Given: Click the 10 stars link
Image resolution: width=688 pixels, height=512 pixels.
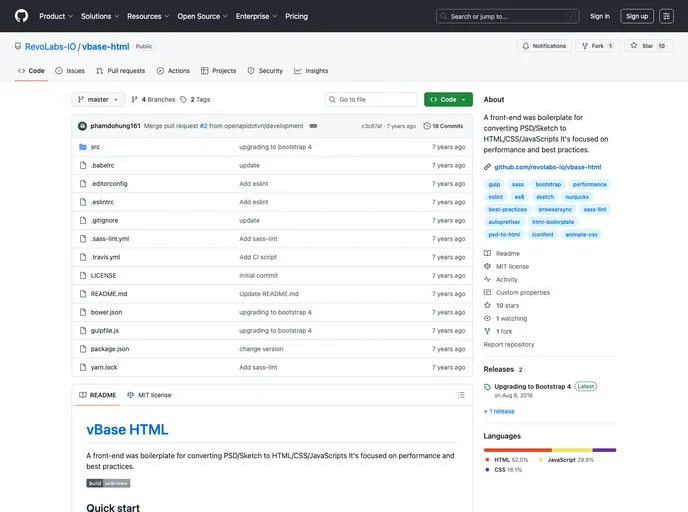Looking at the screenshot, I should 502,305.
